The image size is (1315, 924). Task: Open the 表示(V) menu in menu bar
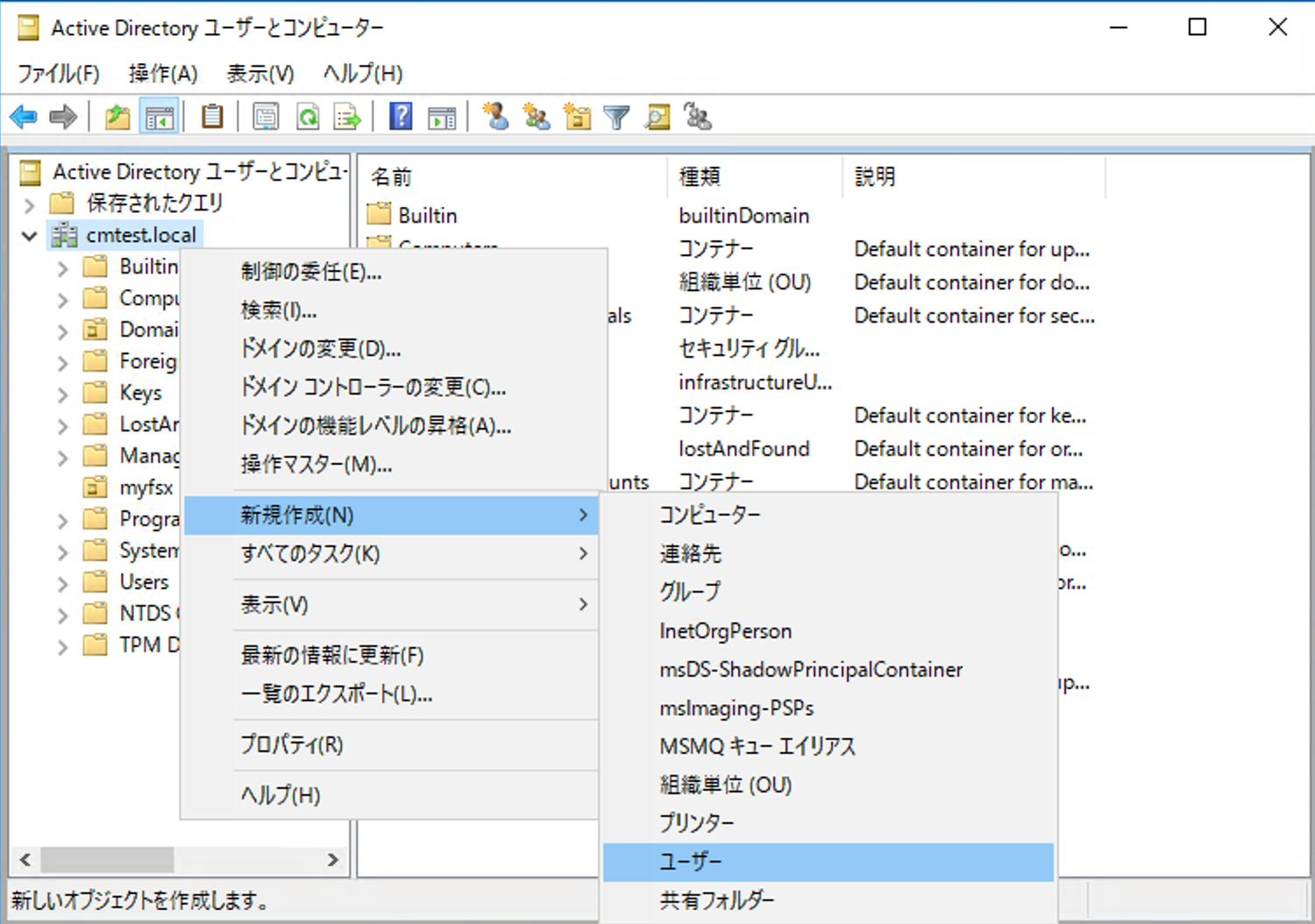[x=260, y=73]
